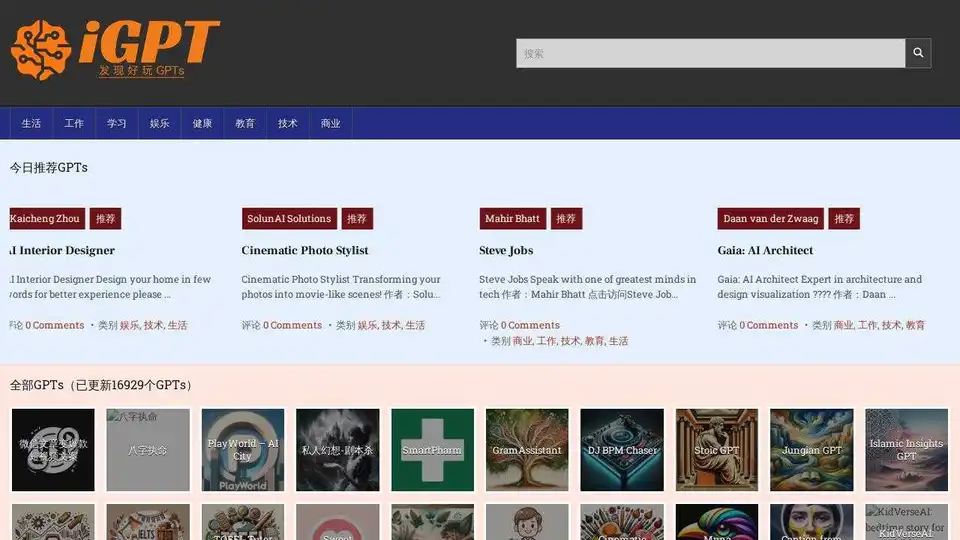Open the GramAssistant tree thumbnail

[527, 450]
